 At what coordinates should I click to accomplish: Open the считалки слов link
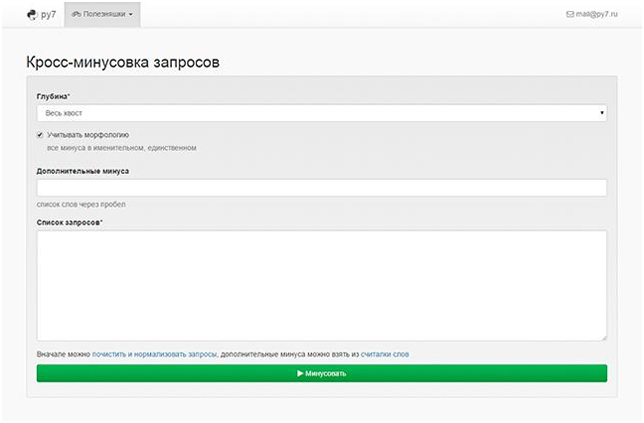(x=385, y=354)
